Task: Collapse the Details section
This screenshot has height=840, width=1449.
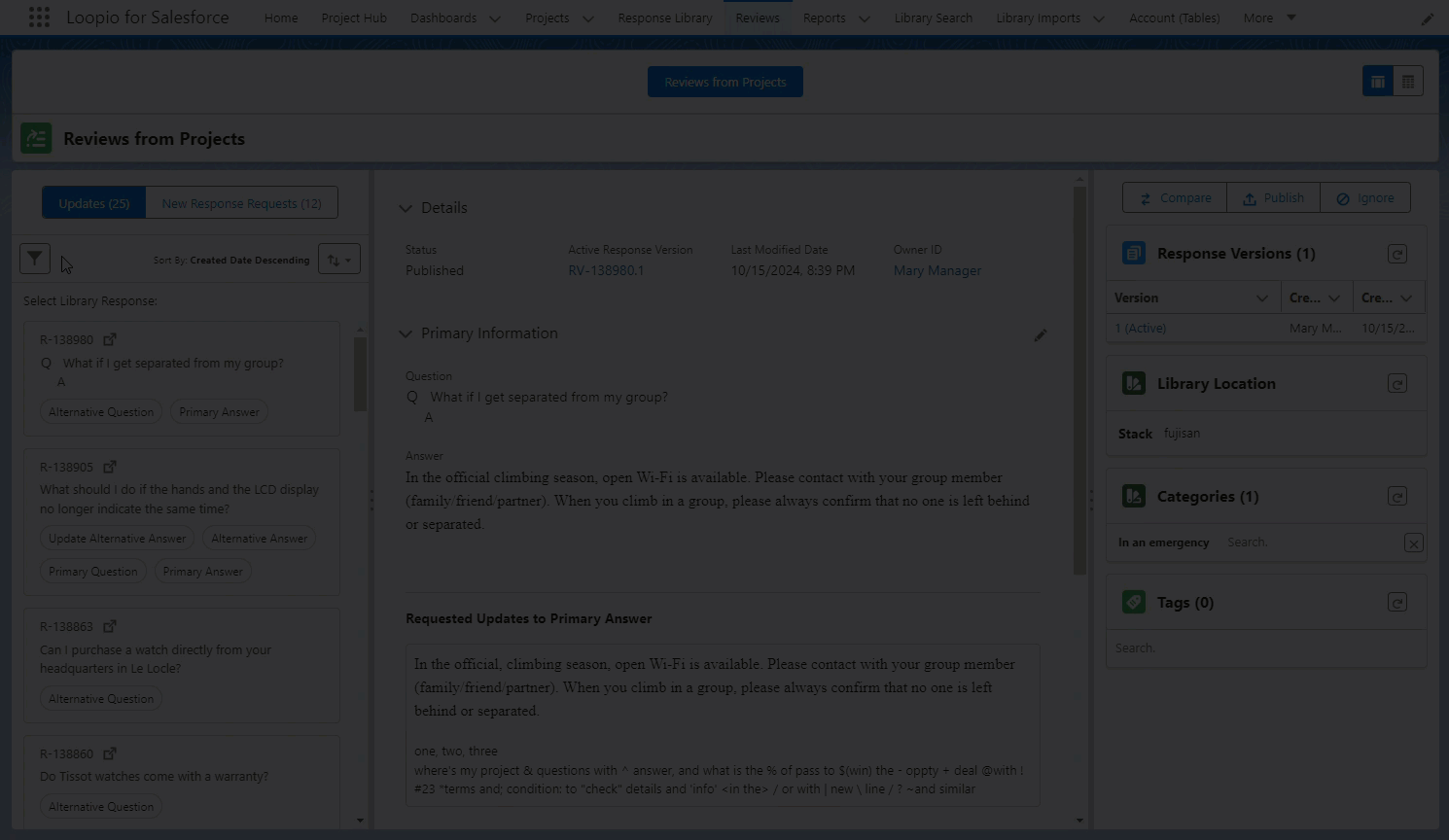Action: click(406, 208)
